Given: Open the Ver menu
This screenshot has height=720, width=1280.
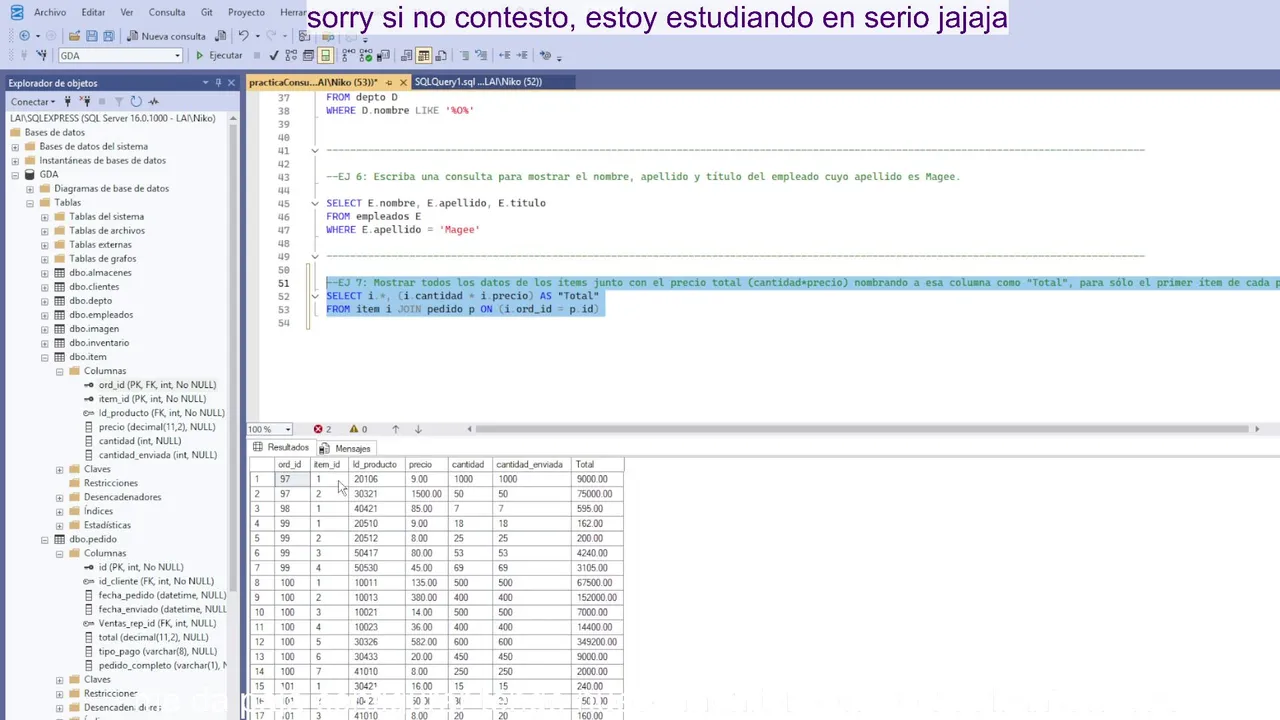Looking at the screenshot, I should [126, 12].
